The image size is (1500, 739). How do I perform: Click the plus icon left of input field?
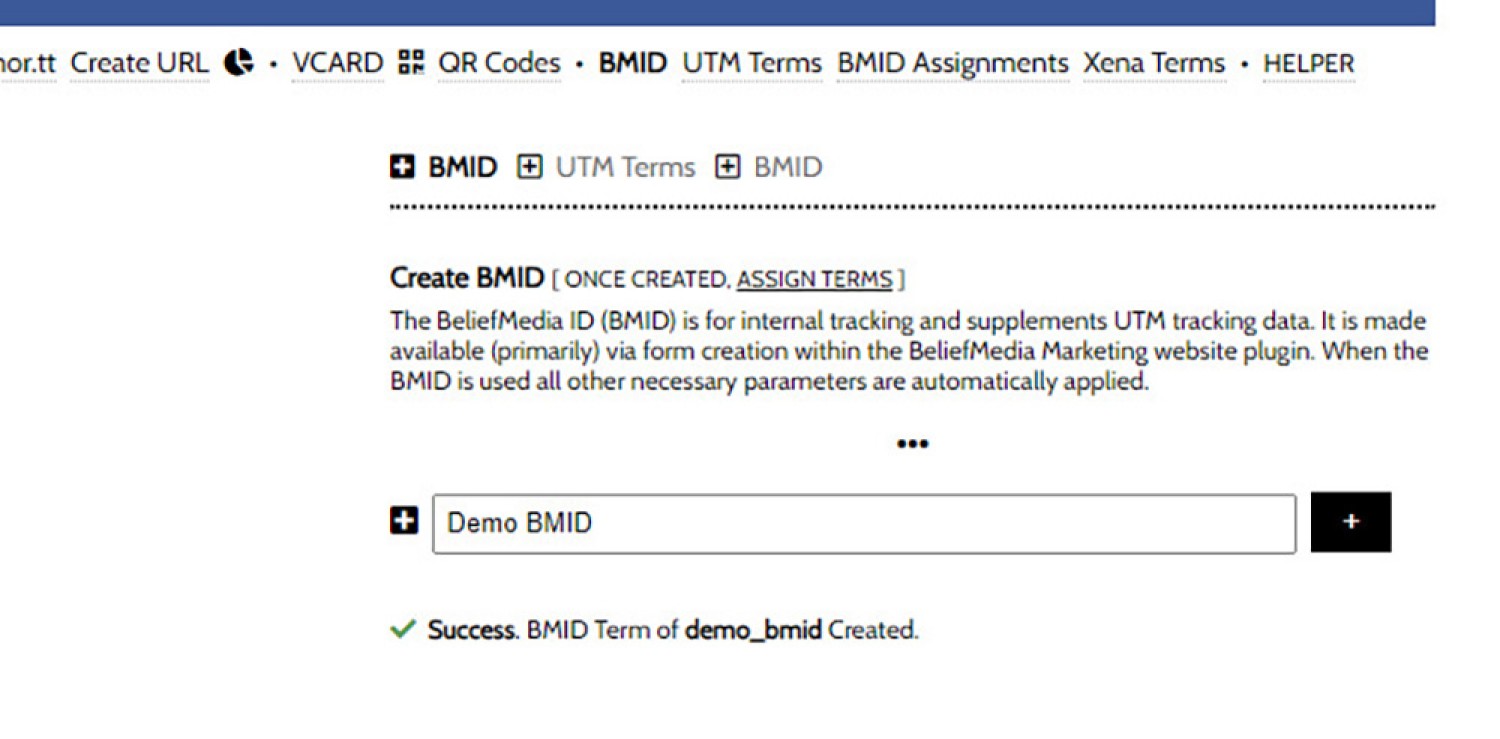tap(403, 521)
